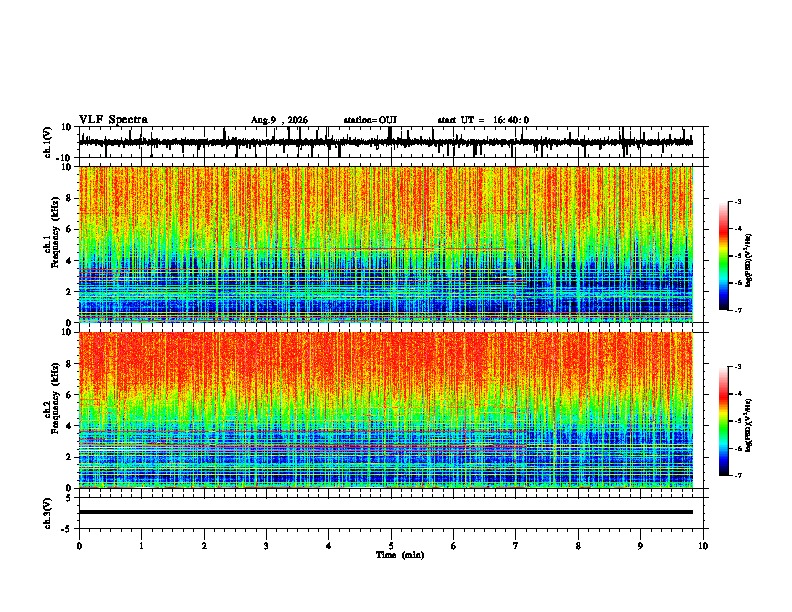792x612 pixels.
Task: Click the "ch.1 Frequency (kHz)" axis label
Action: 51,233
